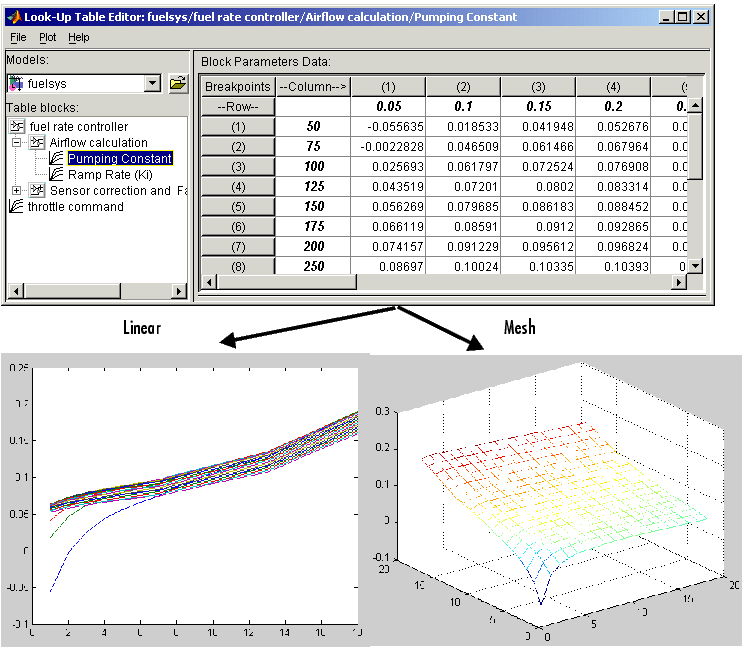Click the Ramp Rate (Ki) lookup icon
750x652 pixels.
point(56,175)
